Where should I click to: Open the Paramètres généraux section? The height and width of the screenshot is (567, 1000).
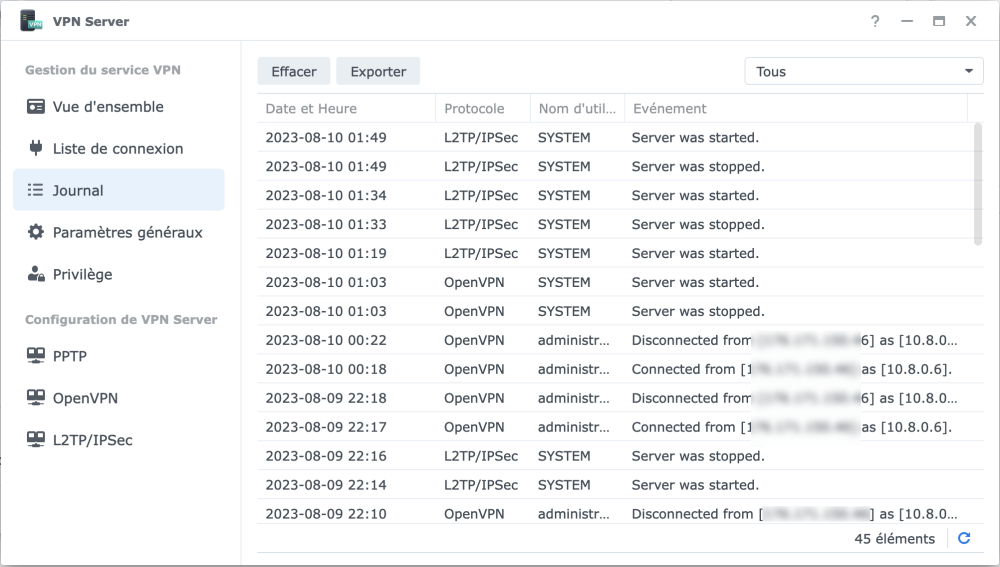pos(127,232)
